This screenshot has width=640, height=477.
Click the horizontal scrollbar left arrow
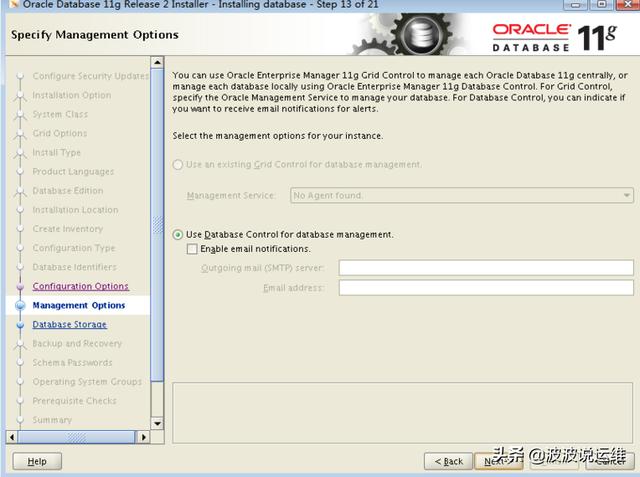(x=12, y=437)
